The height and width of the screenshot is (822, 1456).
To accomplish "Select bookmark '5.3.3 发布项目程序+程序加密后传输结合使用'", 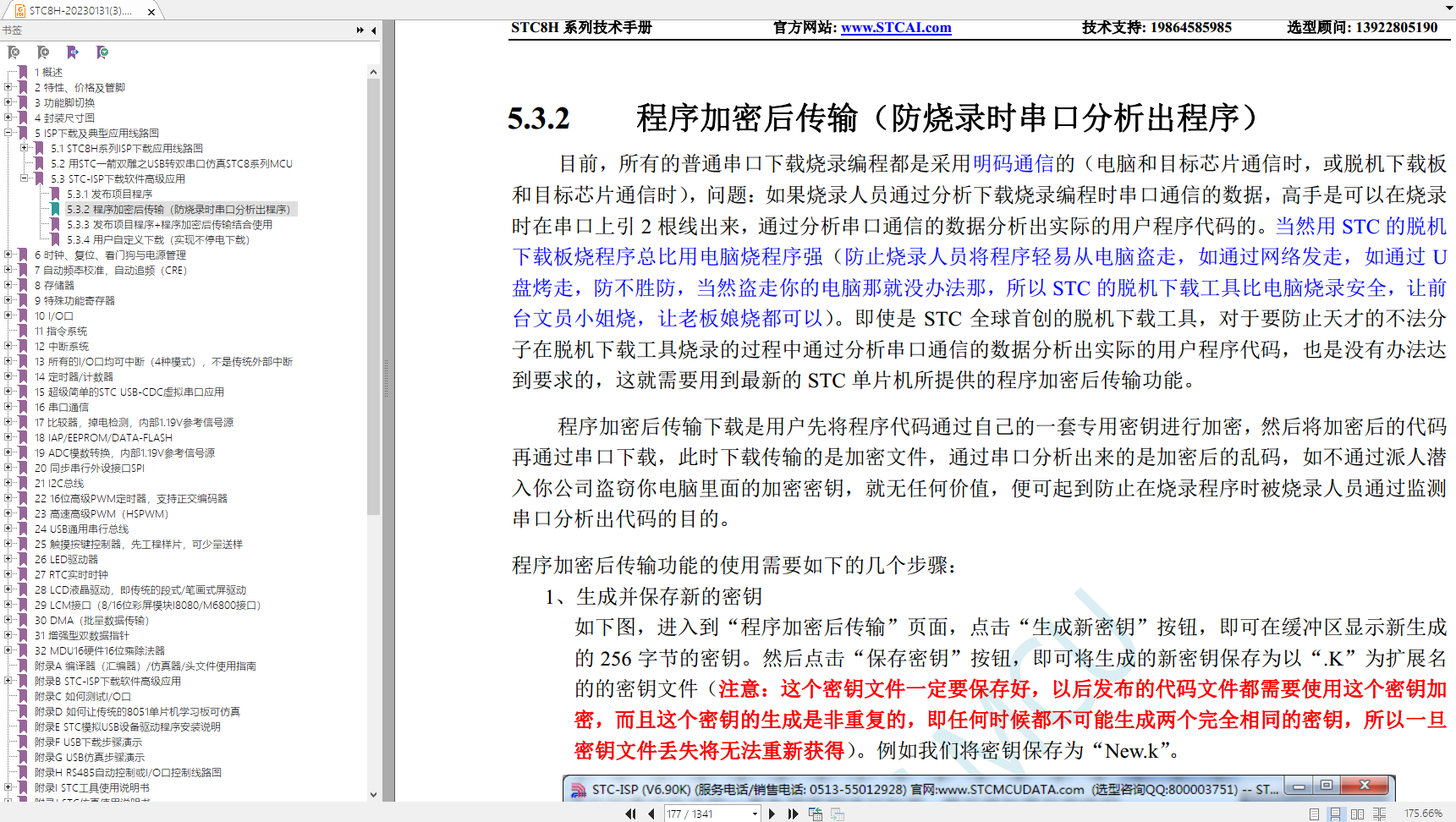I will (x=169, y=224).
